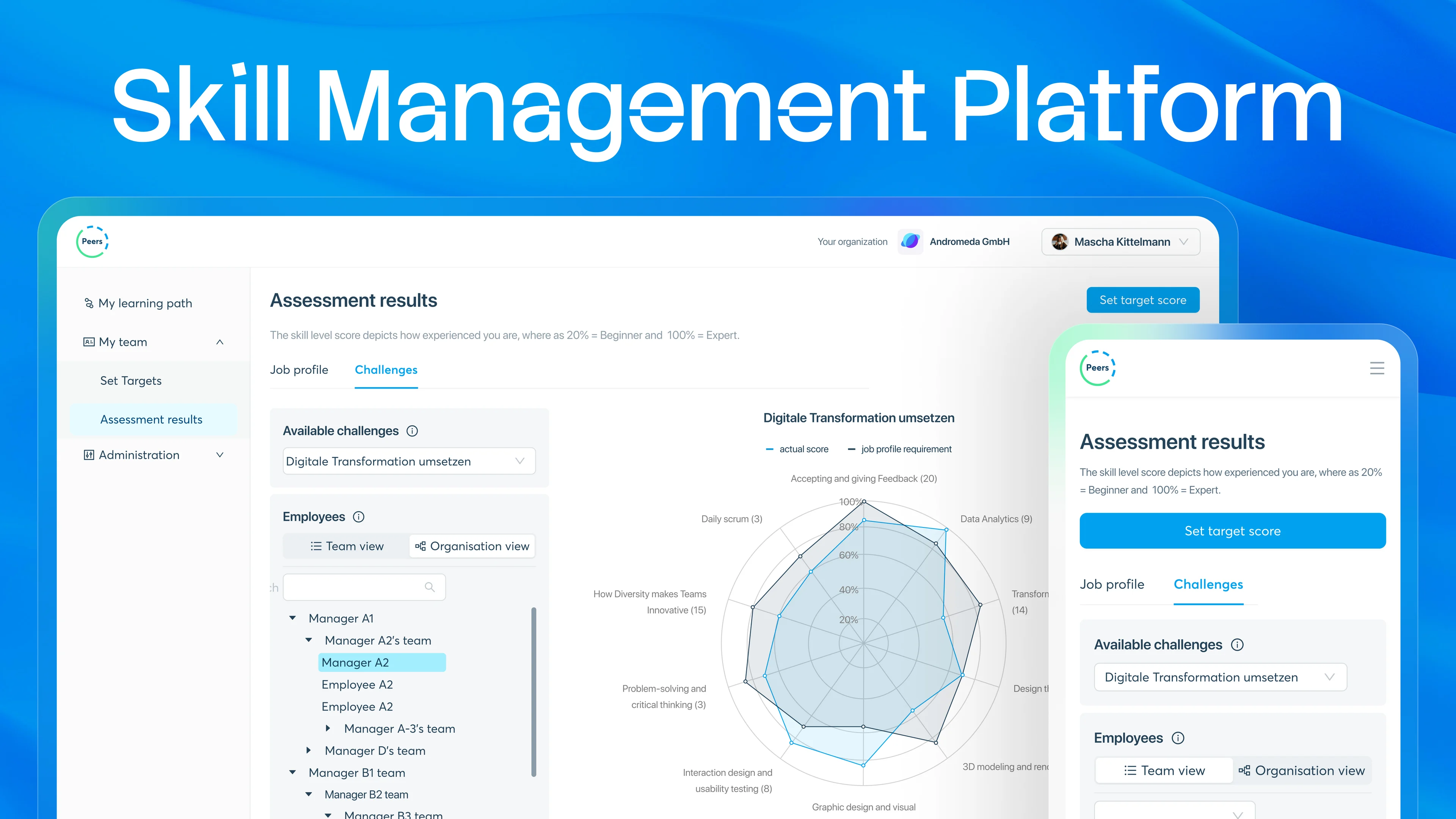The width and height of the screenshot is (1456, 819).
Task: Open the hamburger menu in mobile panel
Action: pos(1377,369)
